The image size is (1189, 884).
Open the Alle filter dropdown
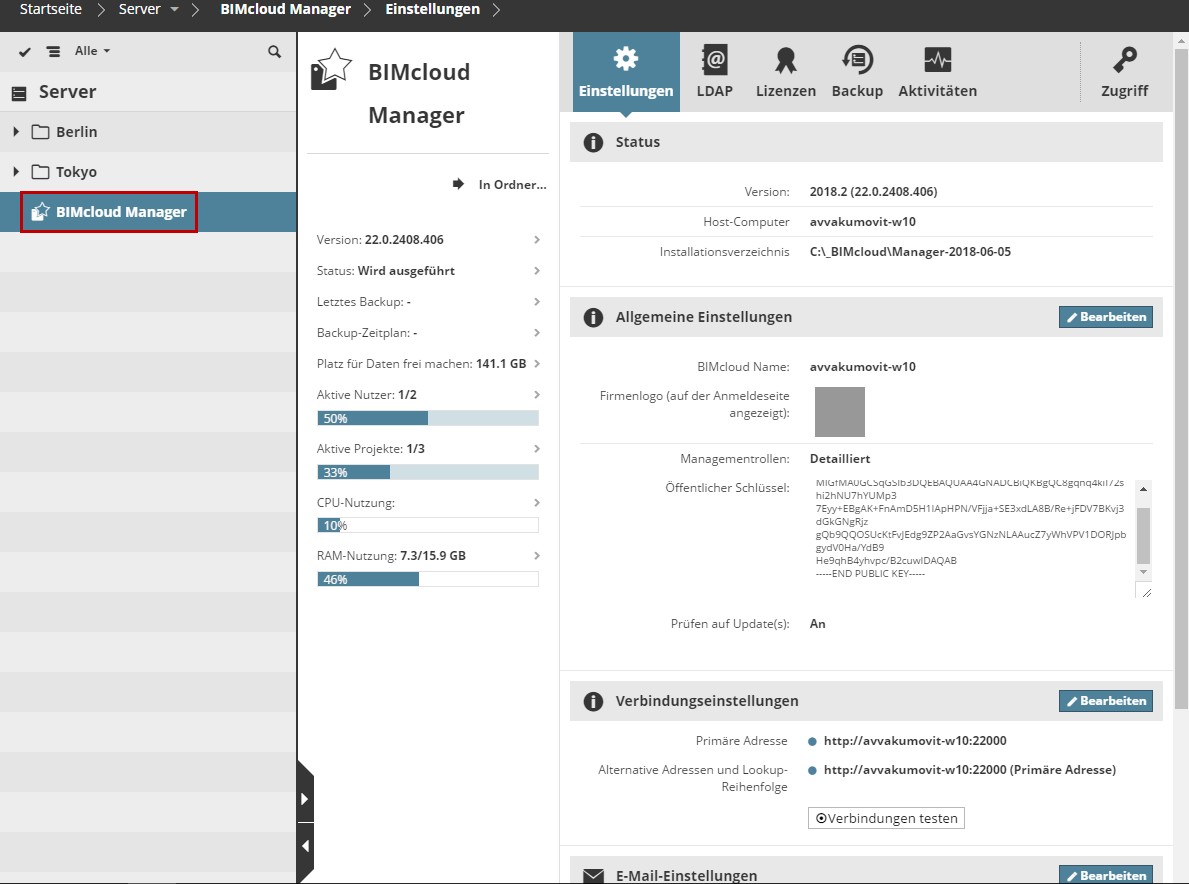93,51
